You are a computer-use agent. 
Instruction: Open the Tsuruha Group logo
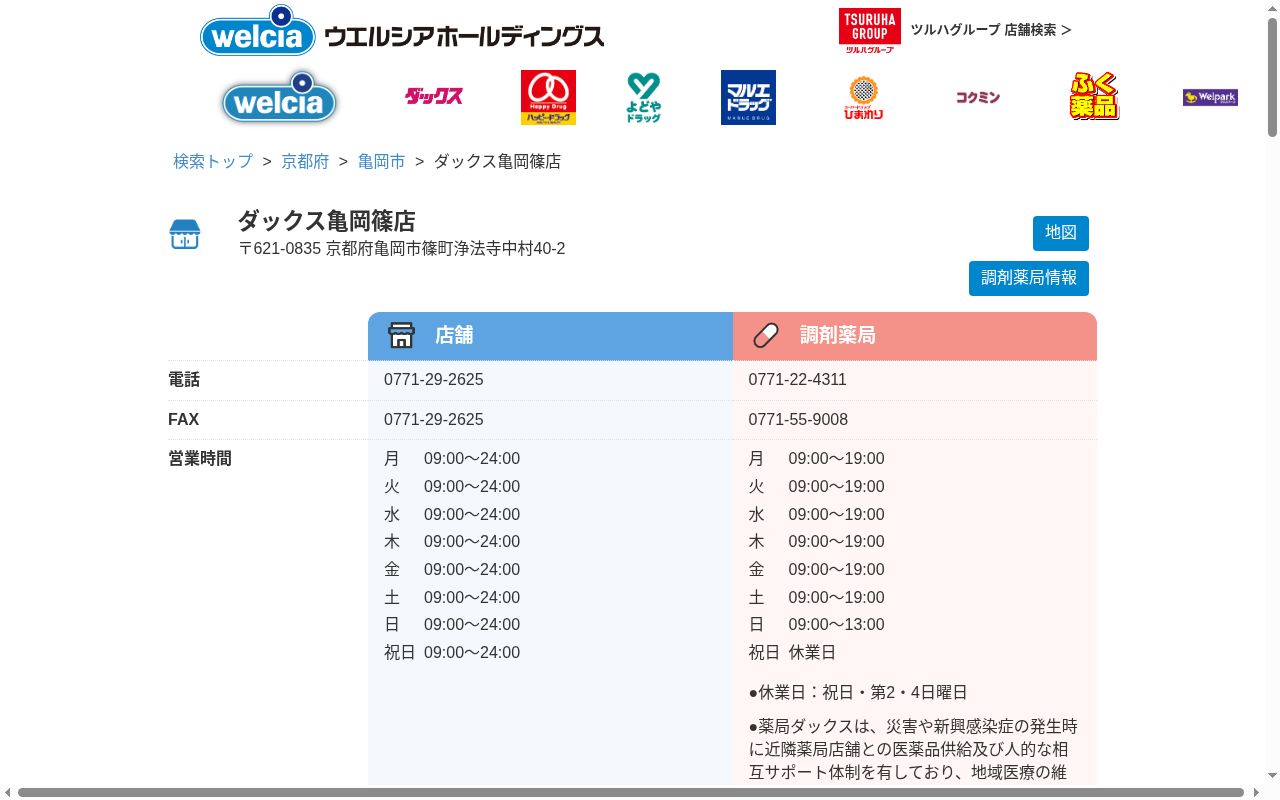(869, 30)
